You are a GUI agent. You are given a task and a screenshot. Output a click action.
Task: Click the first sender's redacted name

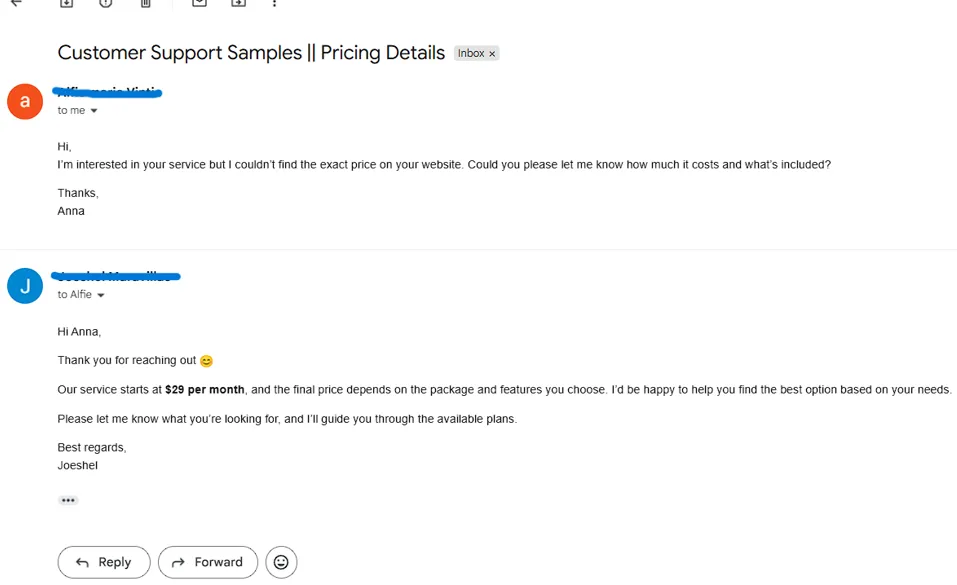pyautogui.click(x=109, y=92)
